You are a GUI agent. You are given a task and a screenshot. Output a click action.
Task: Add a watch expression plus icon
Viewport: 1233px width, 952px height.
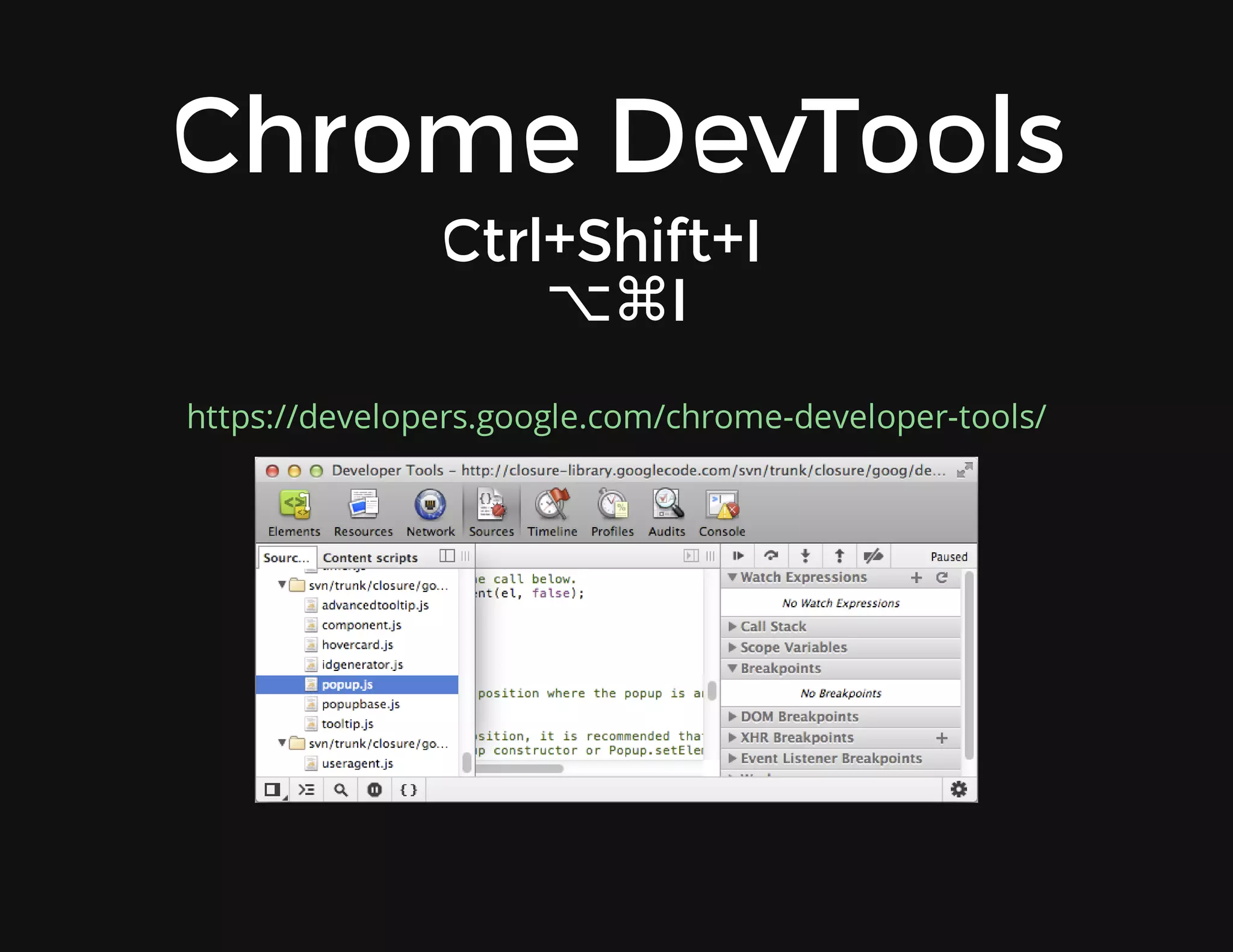pos(916,578)
